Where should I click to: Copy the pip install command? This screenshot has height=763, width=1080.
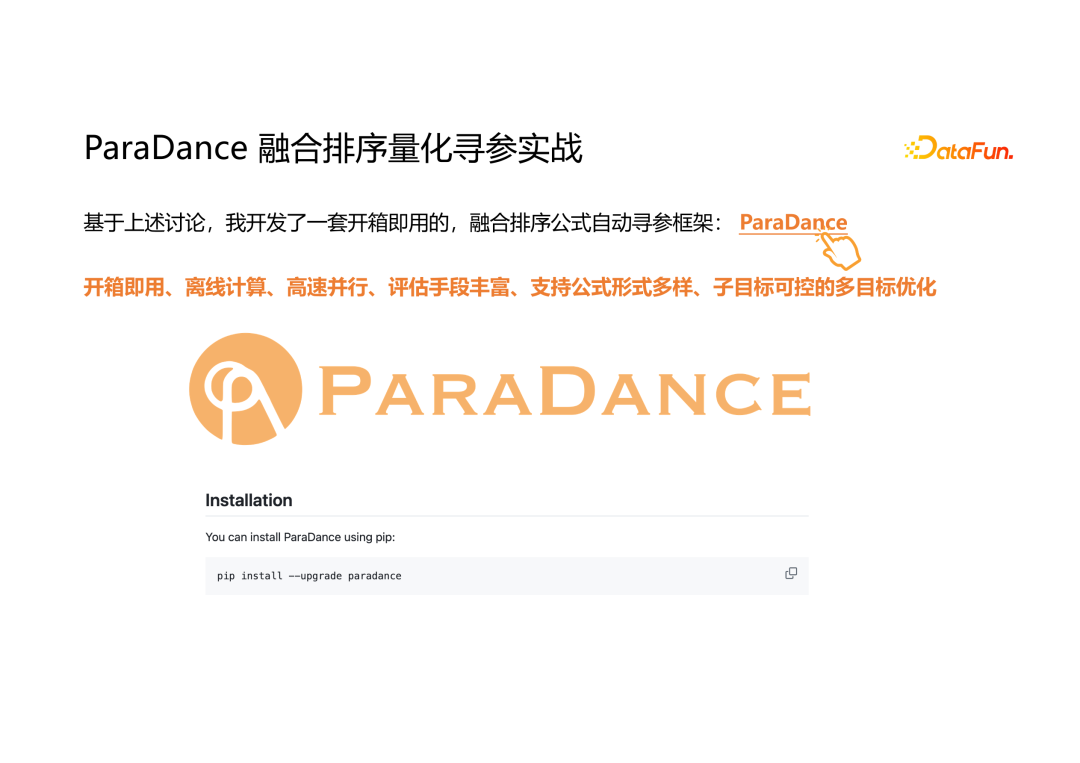coord(791,573)
